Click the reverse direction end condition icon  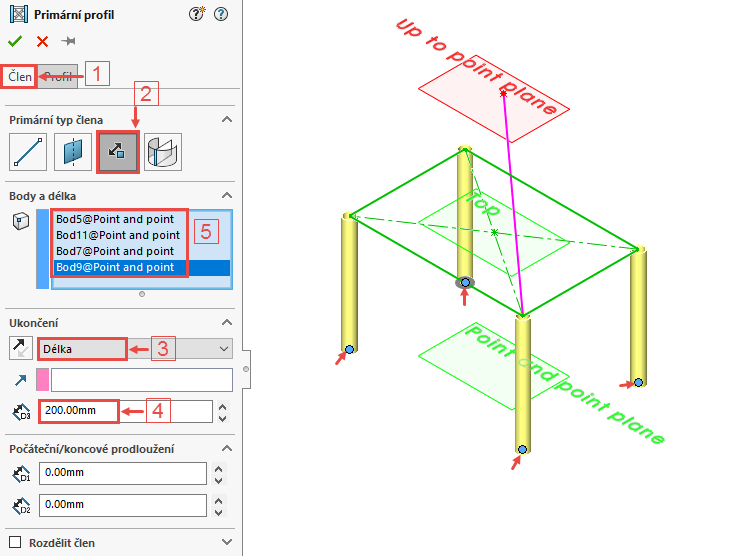coord(21,348)
